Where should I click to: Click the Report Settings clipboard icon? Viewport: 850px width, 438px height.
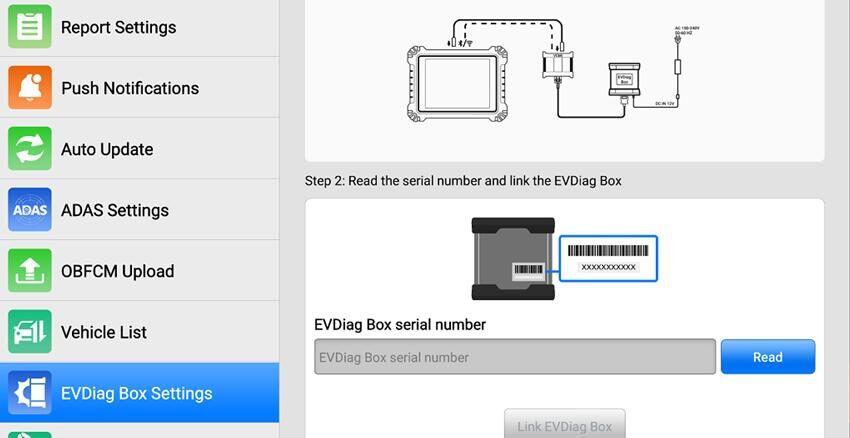coord(30,27)
